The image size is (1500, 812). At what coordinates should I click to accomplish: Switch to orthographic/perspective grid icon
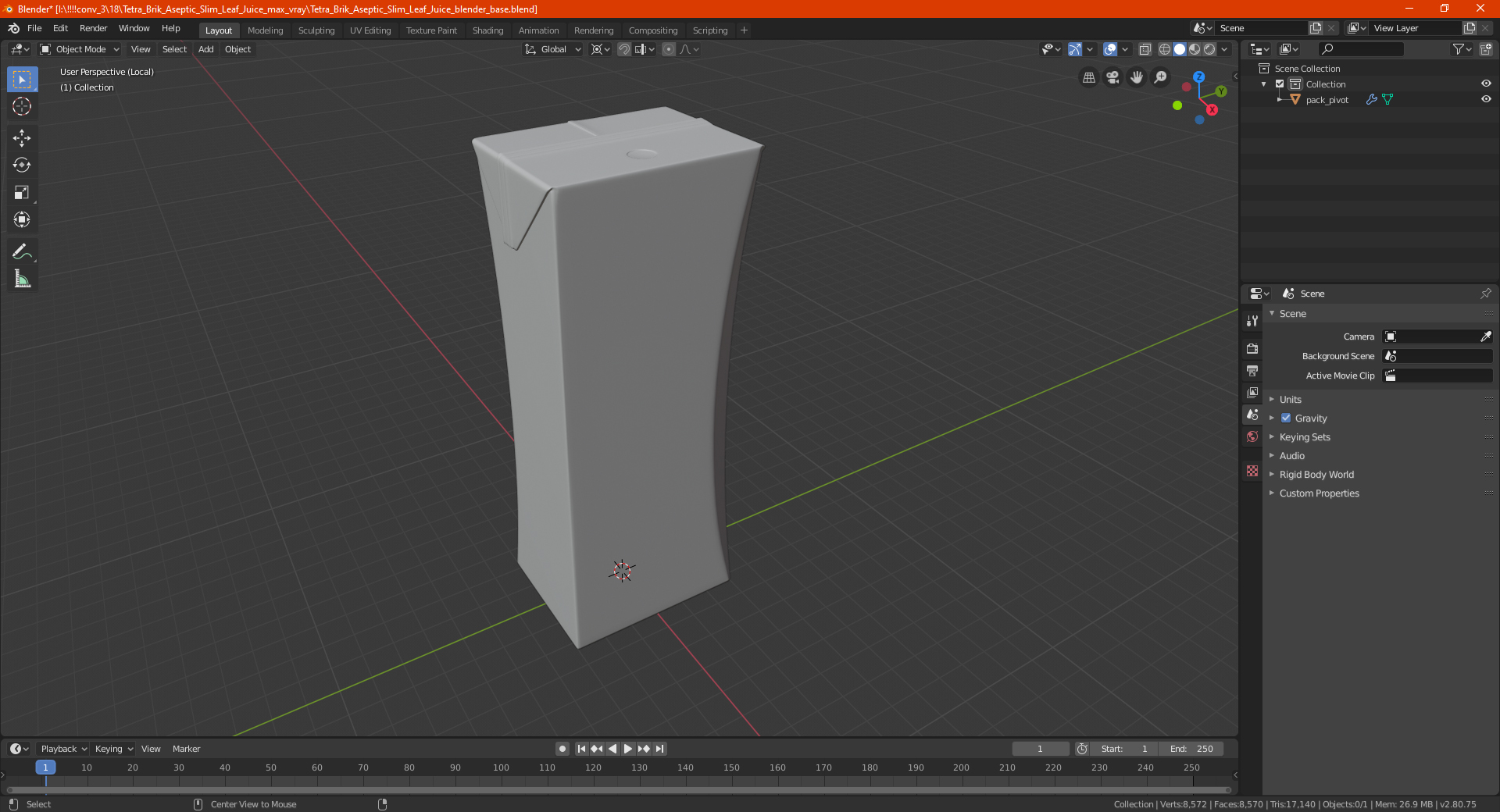[1088, 77]
